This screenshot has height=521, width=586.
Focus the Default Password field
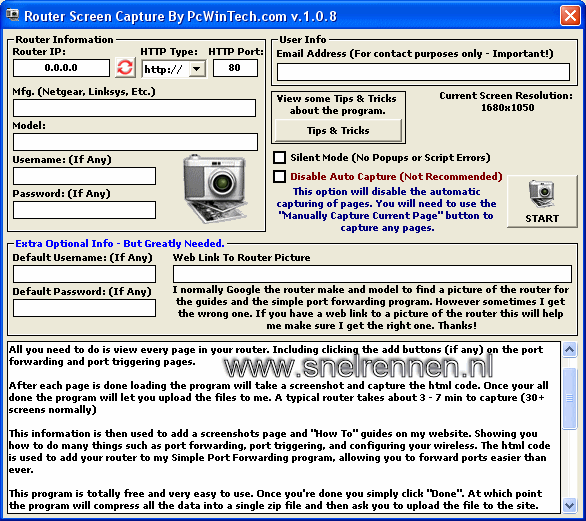pos(84,308)
